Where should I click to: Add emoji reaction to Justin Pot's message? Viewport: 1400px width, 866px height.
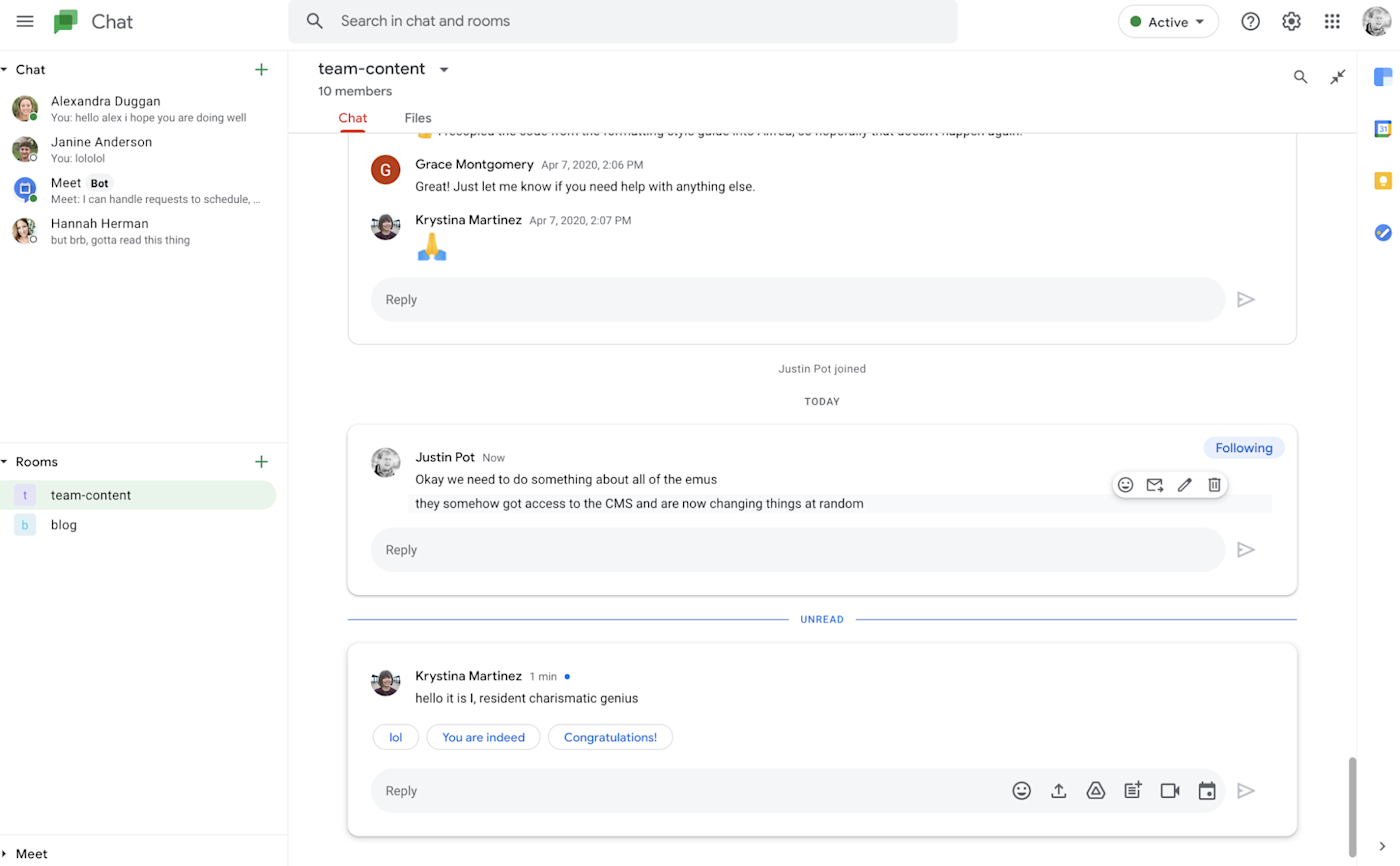click(1125, 485)
